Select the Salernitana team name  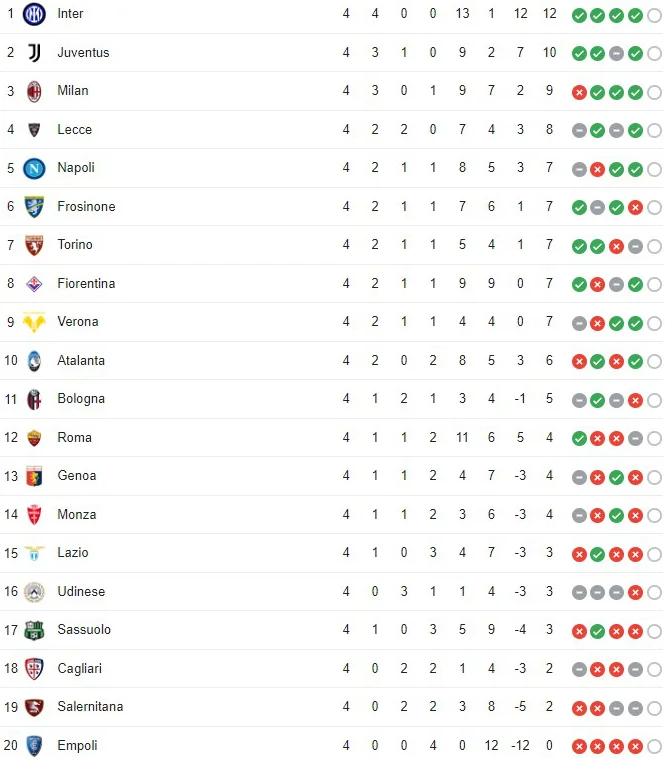point(90,707)
